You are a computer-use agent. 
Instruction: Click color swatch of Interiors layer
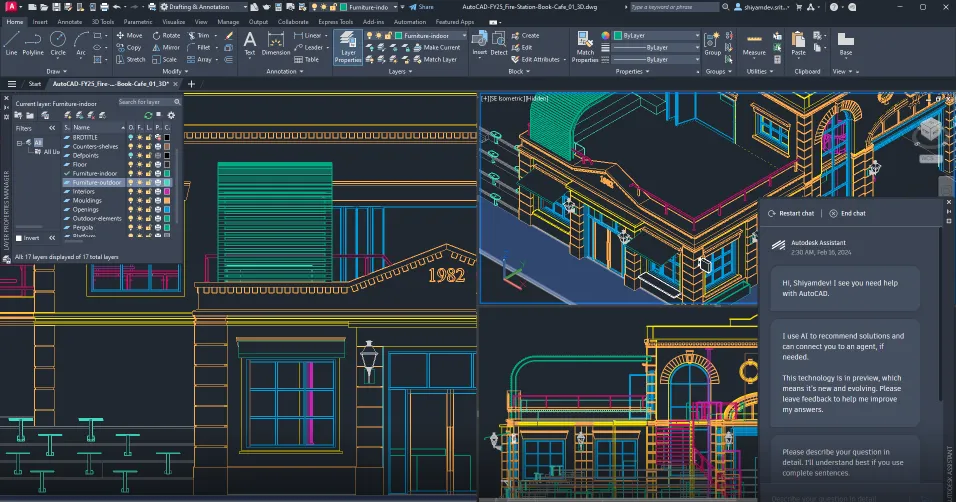(167, 192)
